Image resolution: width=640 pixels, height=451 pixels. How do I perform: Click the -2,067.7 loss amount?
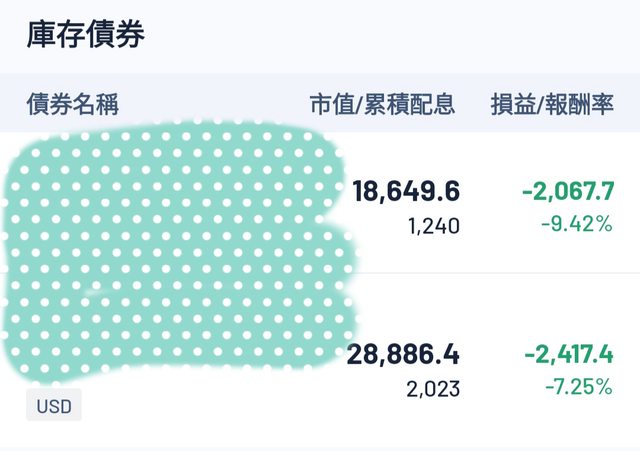pos(566,191)
